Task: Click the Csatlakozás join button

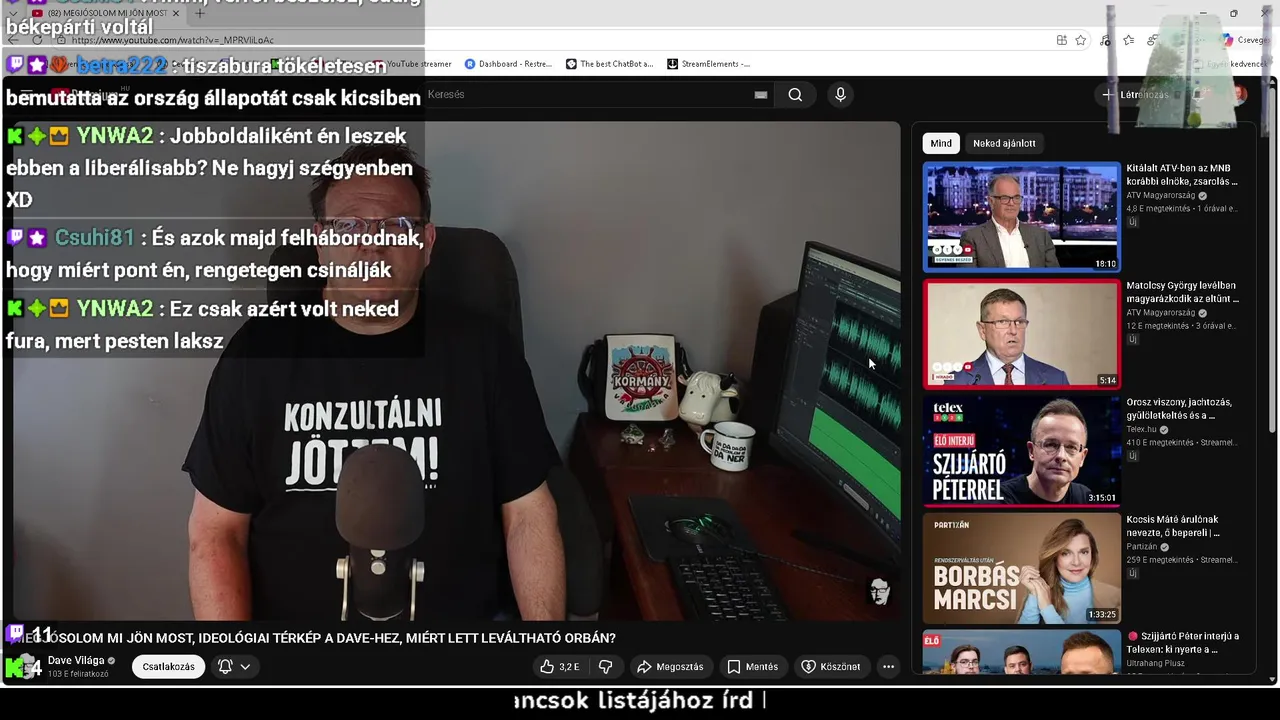Action: [168, 667]
